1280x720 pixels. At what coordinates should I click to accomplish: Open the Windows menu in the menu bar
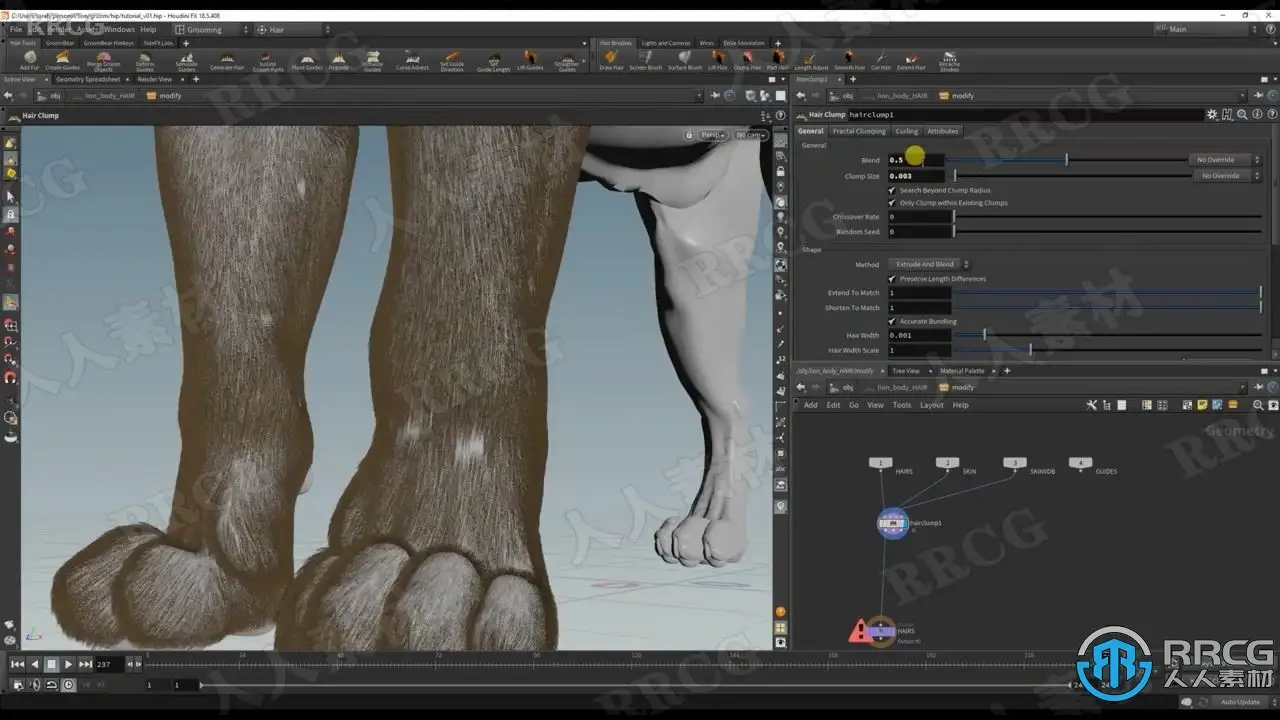tap(118, 30)
